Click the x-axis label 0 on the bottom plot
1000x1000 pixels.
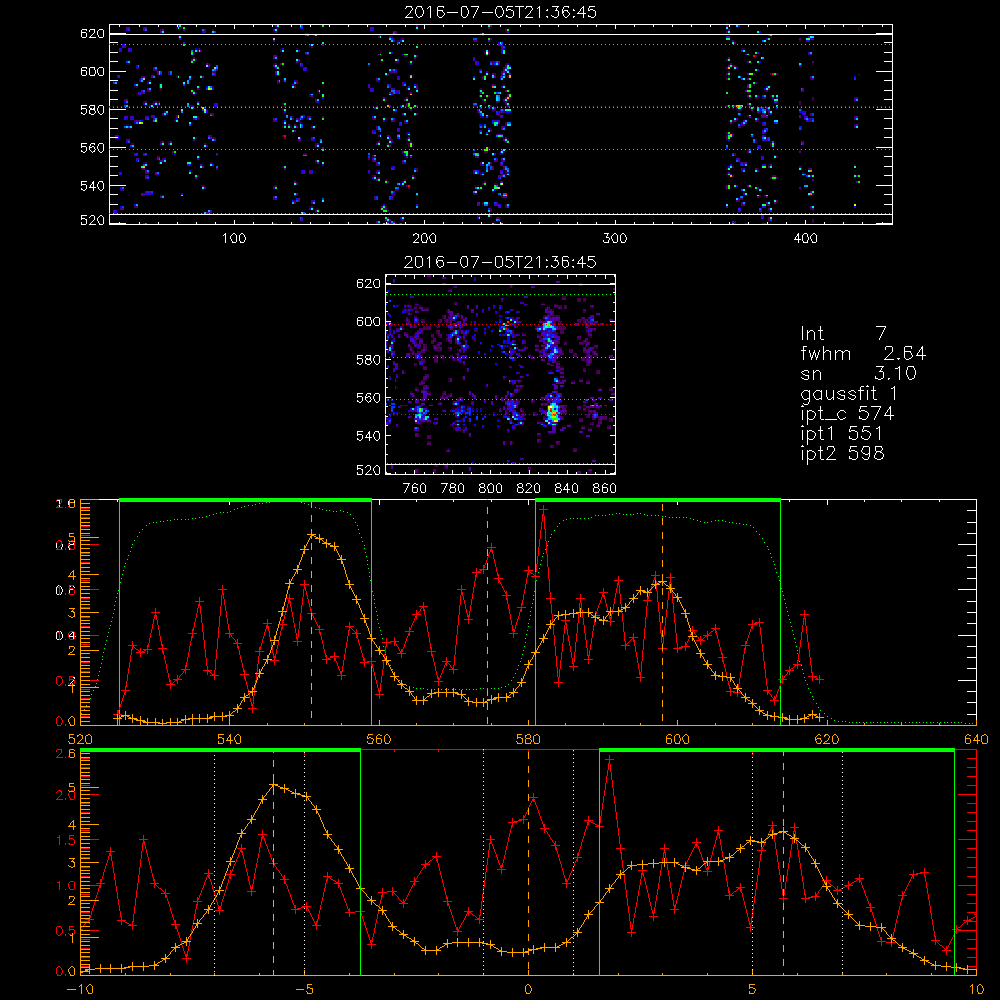[x=528, y=989]
